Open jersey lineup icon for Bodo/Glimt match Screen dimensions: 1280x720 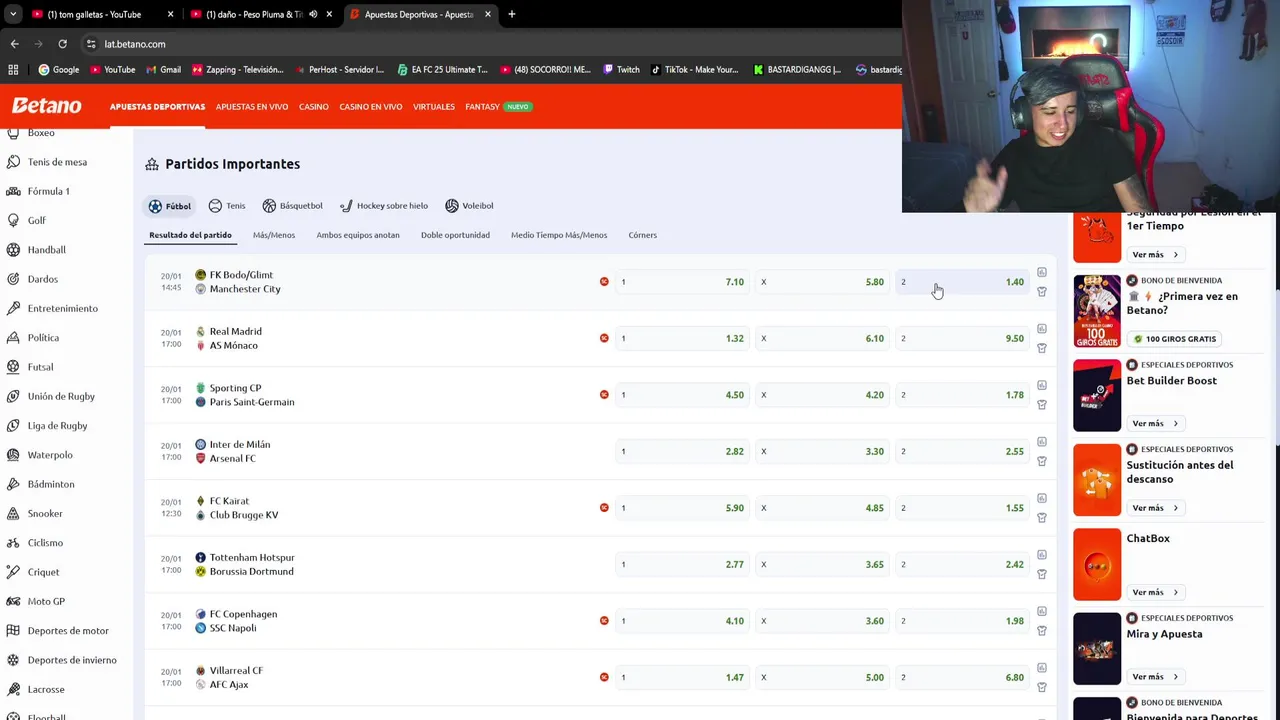pyautogui.click(x=1041, y=292)
